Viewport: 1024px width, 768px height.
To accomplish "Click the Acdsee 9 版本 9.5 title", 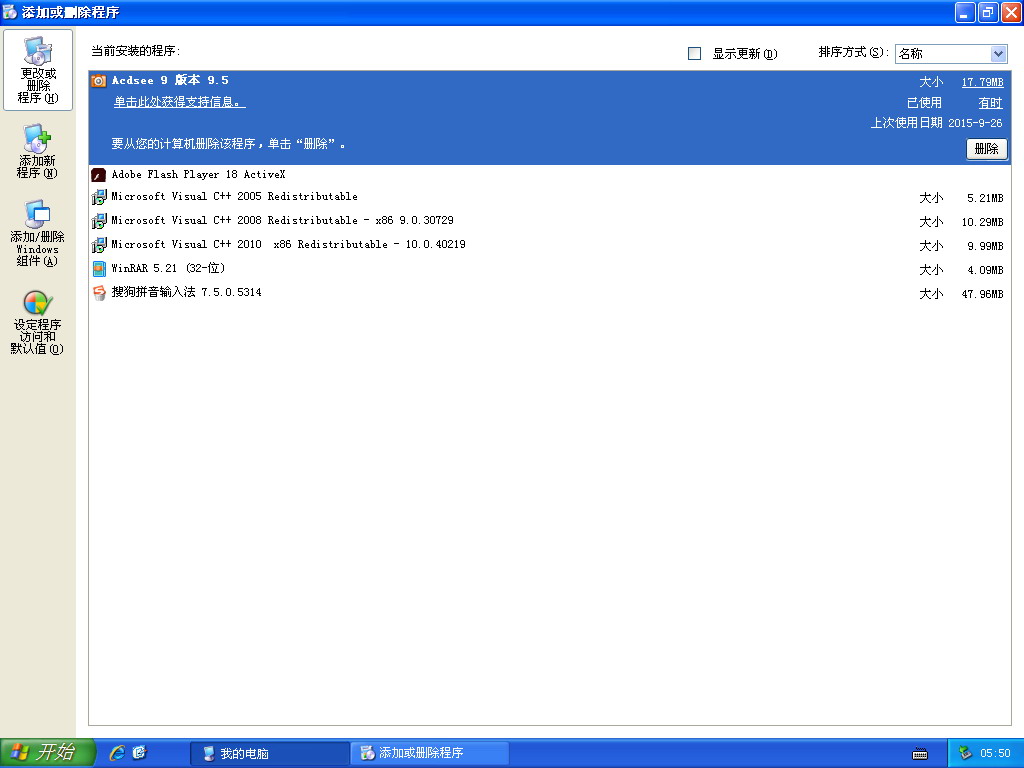I will [x=170, y=80].
